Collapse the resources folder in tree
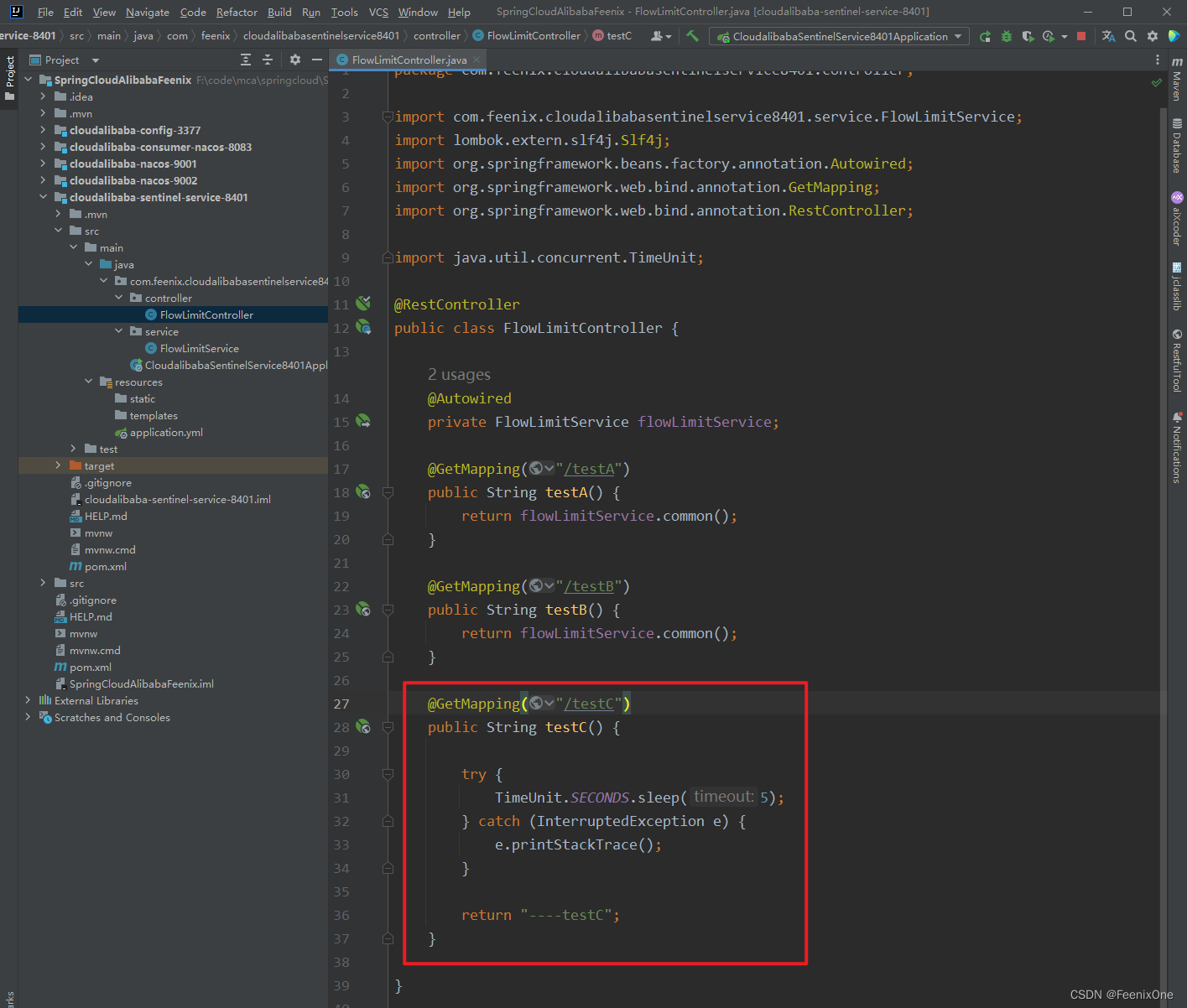The width and height of the screenshot is (1187, 1008). (x=89, y=382)
